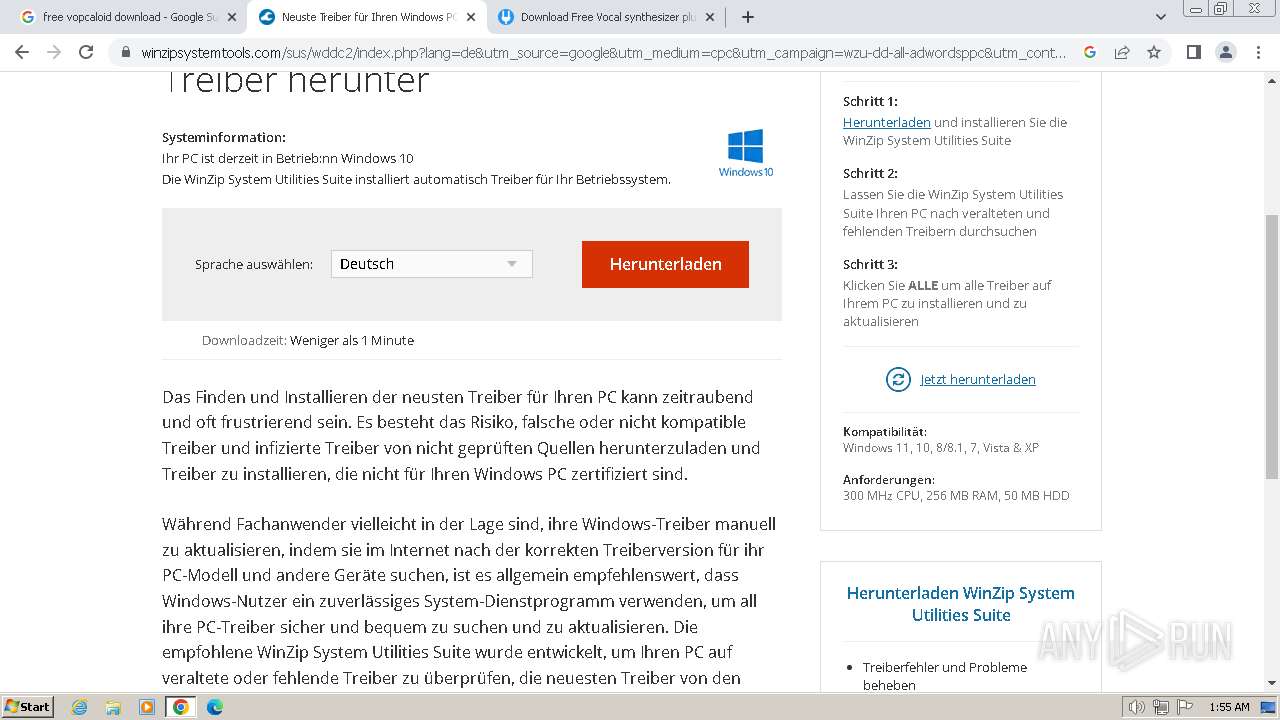Go forward to the next page

pyautogui.click(x=54, y=52)
